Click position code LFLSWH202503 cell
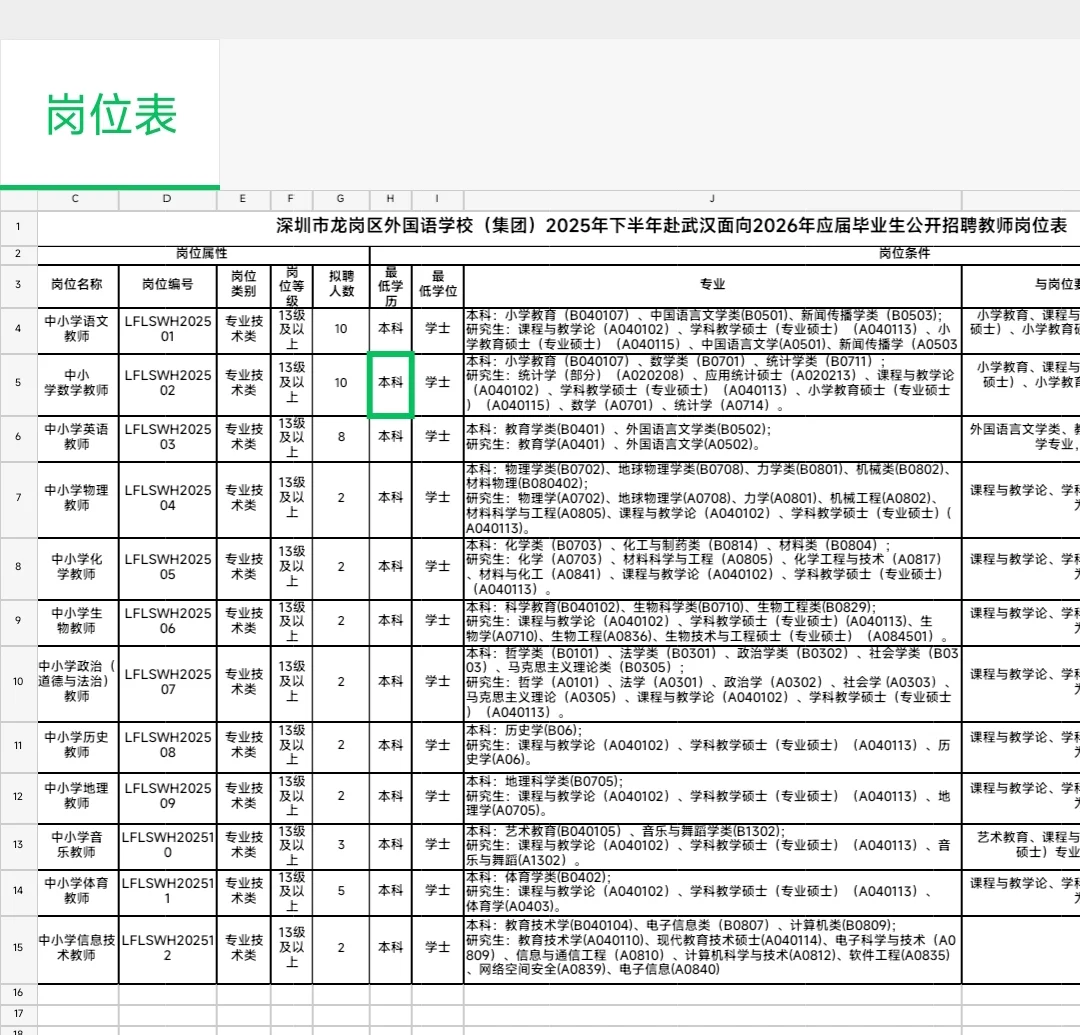Viewport: 1080px width, 1035px height. [167, 438]
